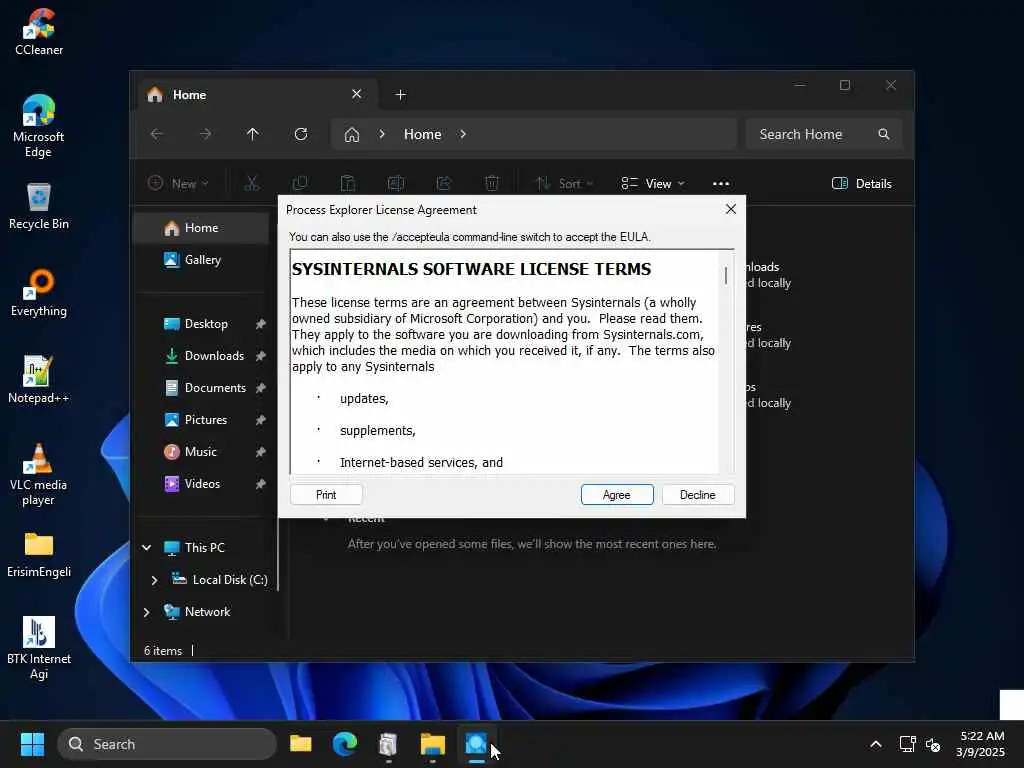Close the Home tab

click(x=357, y=94)
